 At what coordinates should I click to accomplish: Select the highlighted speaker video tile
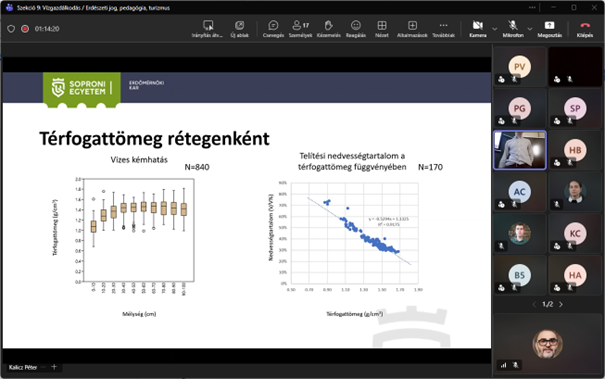tap(520, 150)
